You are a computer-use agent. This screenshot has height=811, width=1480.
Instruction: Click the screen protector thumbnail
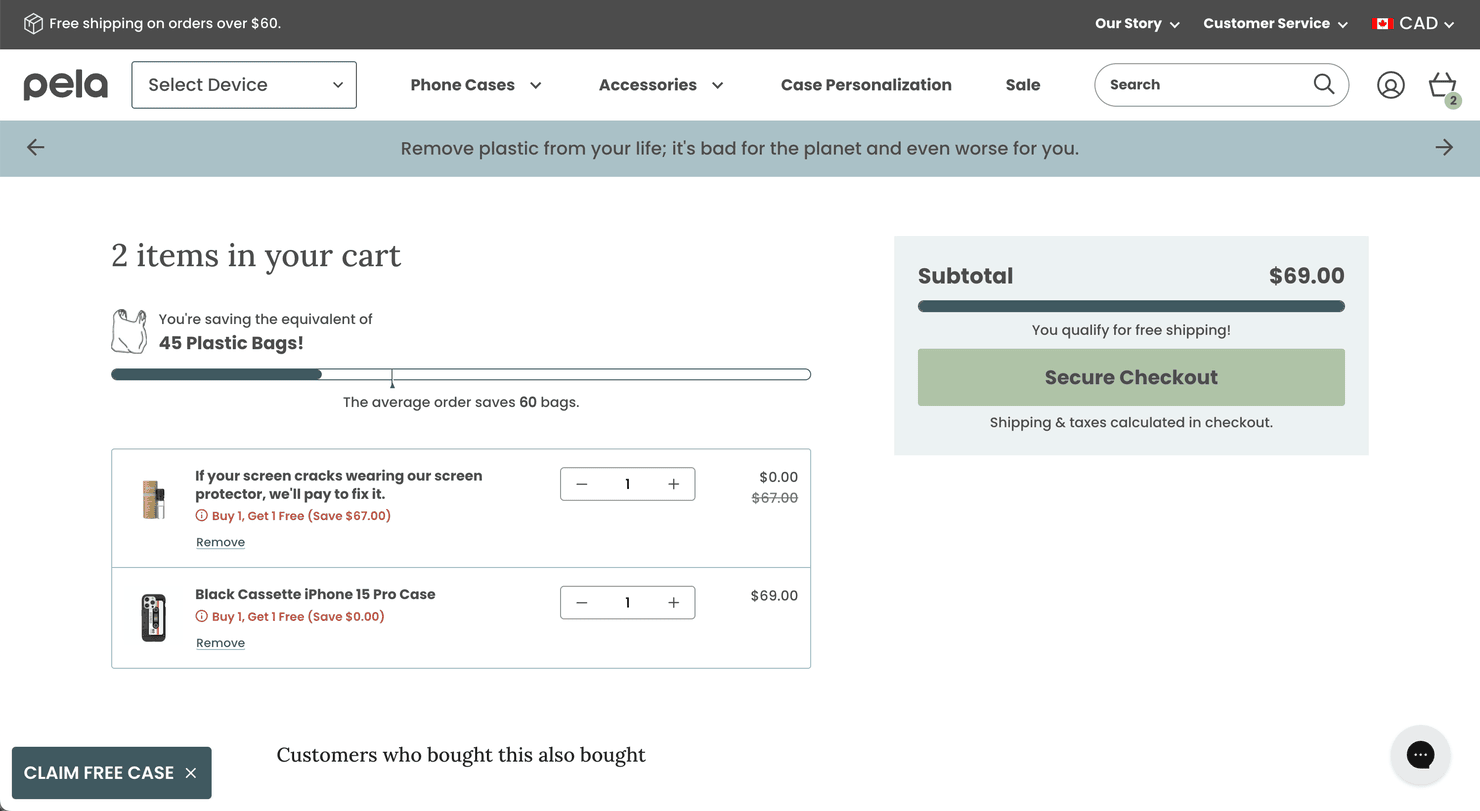pyautogui.click(x=153, y=499)
